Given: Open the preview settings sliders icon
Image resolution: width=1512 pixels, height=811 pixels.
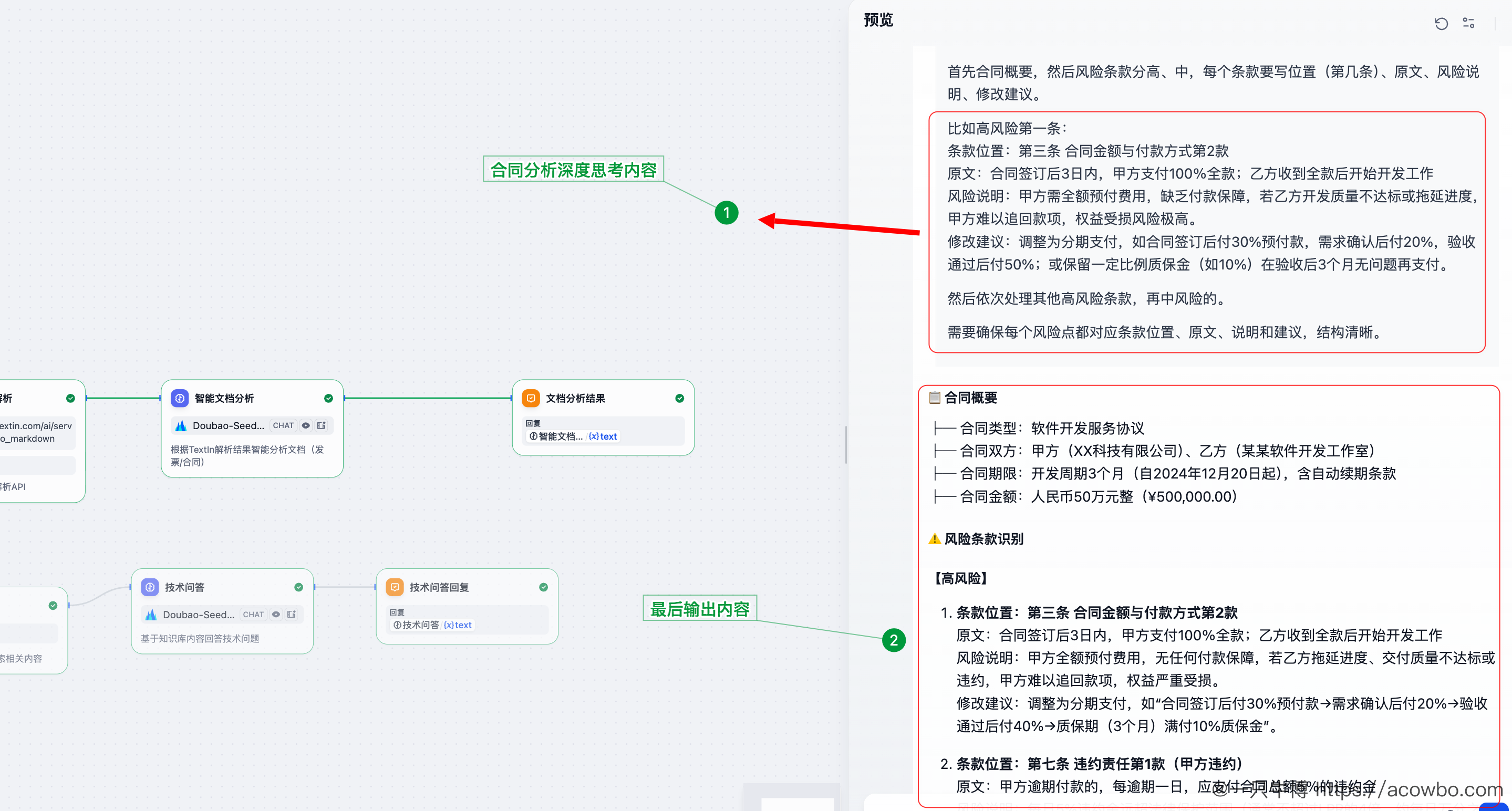Looking at the screenshot, I should [x=1468, y=24].
